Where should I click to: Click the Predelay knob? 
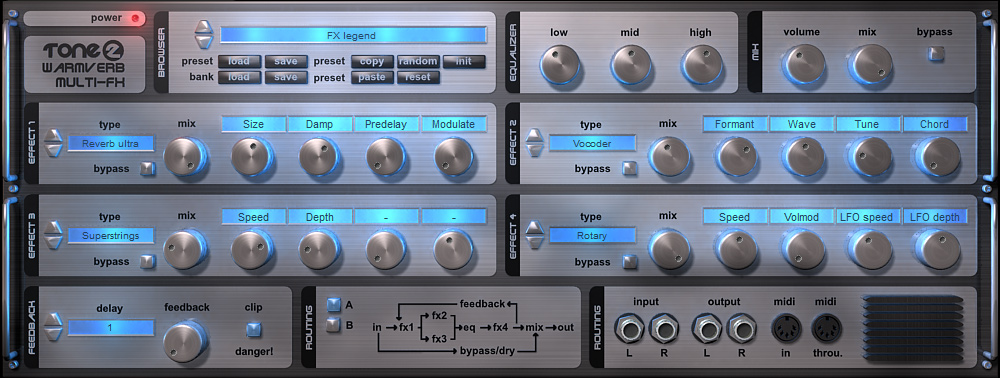click(386, 156)
